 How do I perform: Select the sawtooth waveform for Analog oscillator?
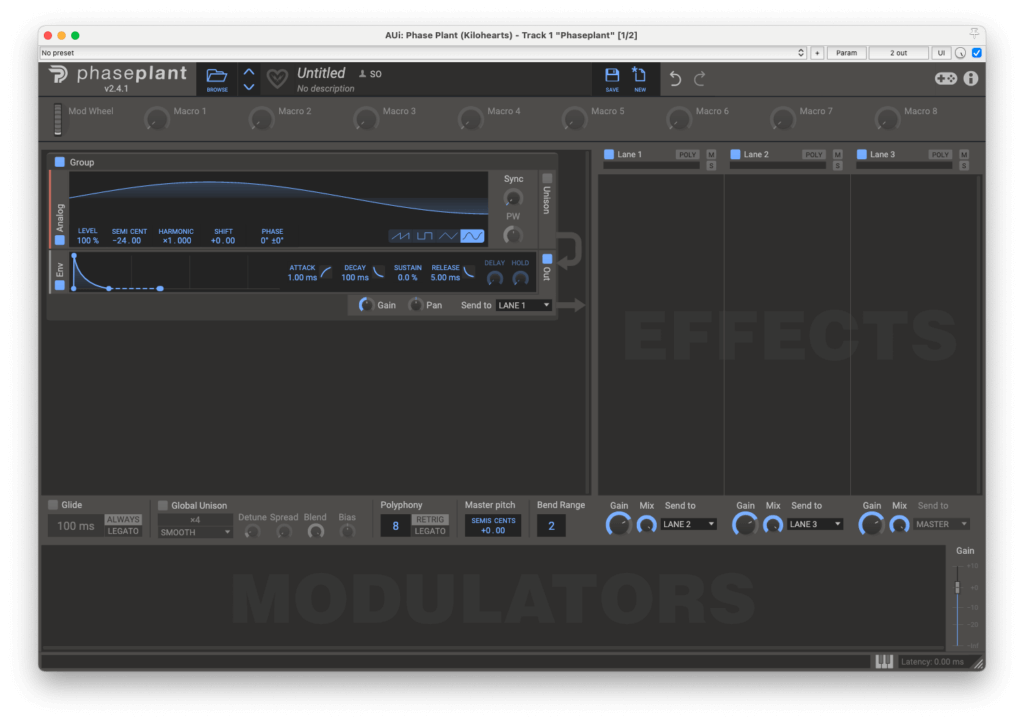pos(400,236)
